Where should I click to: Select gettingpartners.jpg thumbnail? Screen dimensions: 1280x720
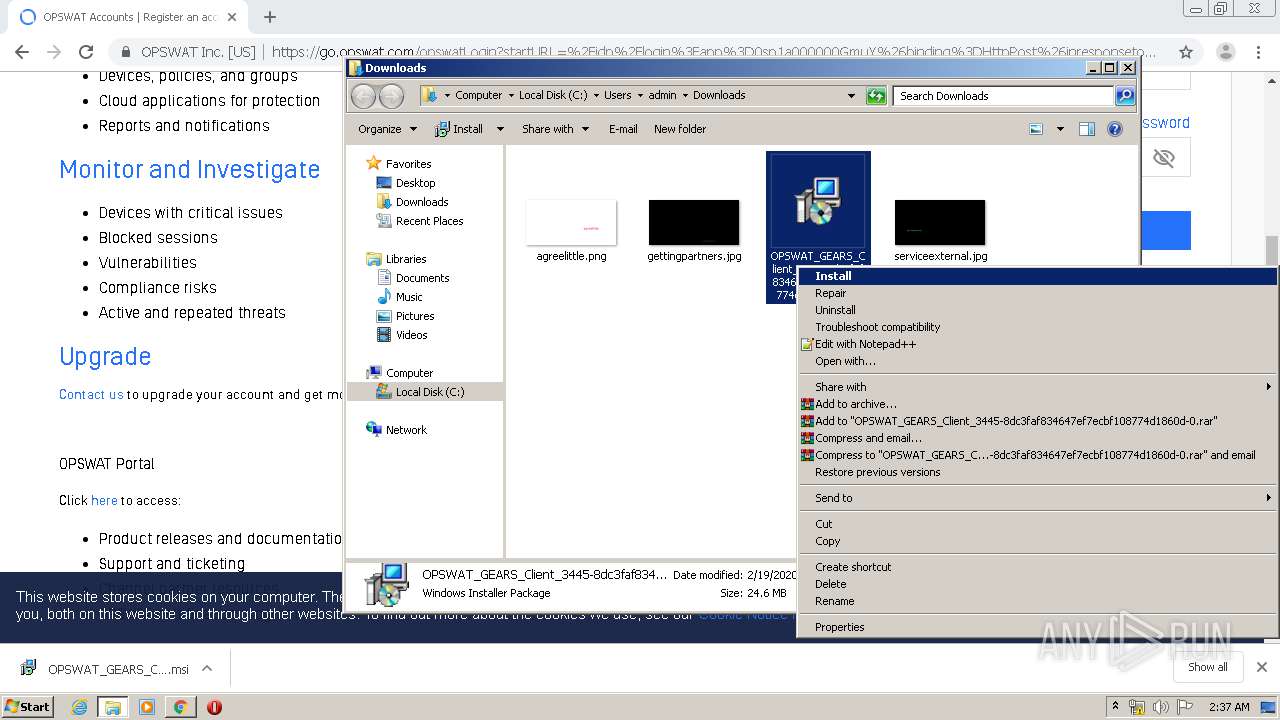tap(694, 222)
